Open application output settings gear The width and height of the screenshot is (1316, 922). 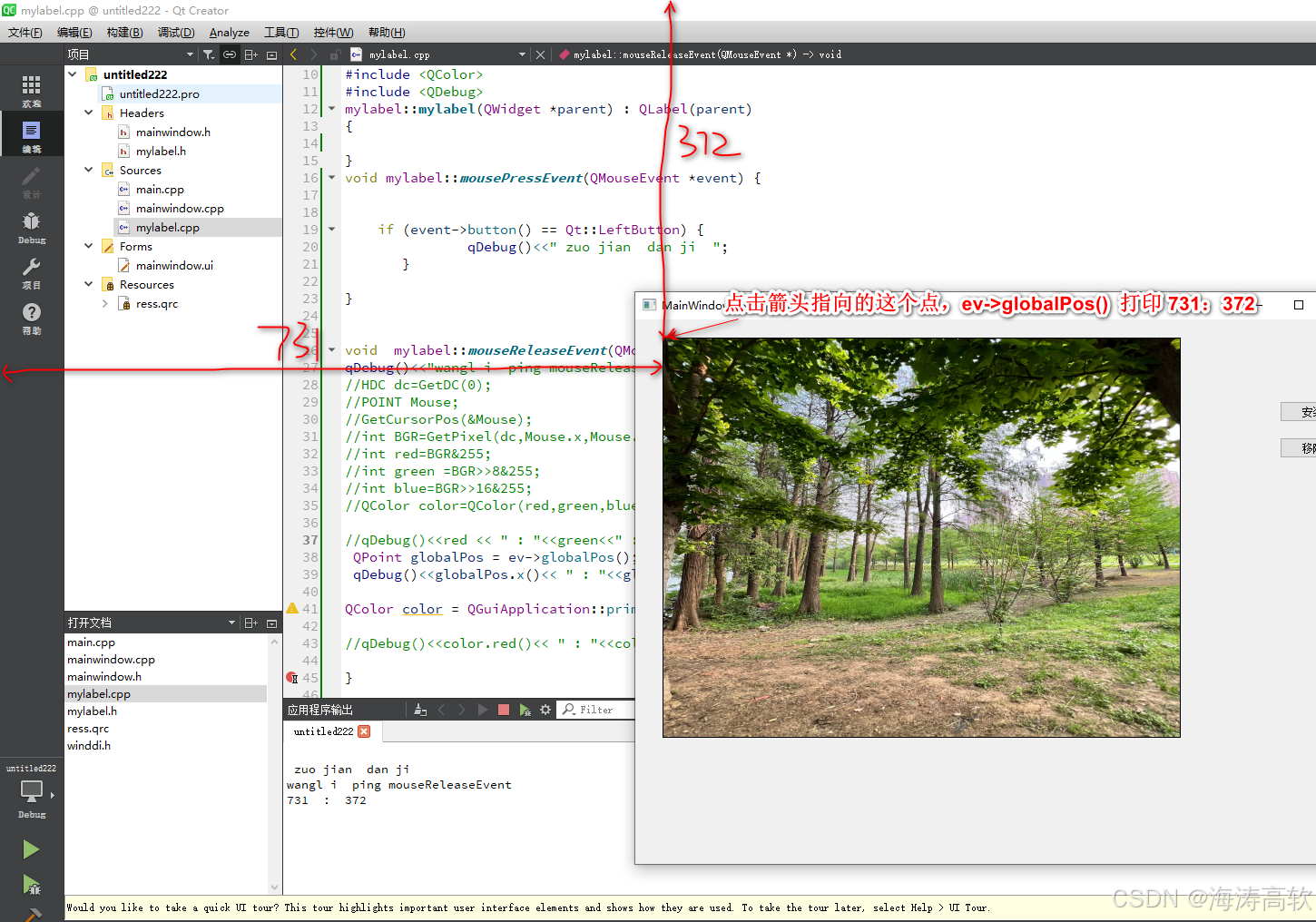pyautogui.click(x=545, y=710)
